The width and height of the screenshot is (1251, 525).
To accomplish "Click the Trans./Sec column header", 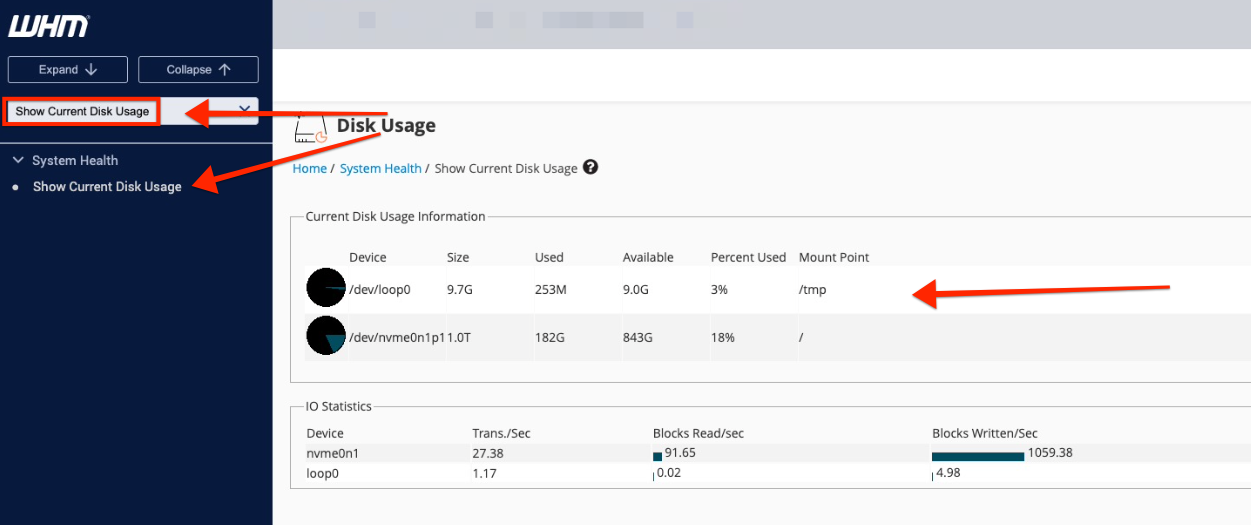I will click(x=501, y=433).
